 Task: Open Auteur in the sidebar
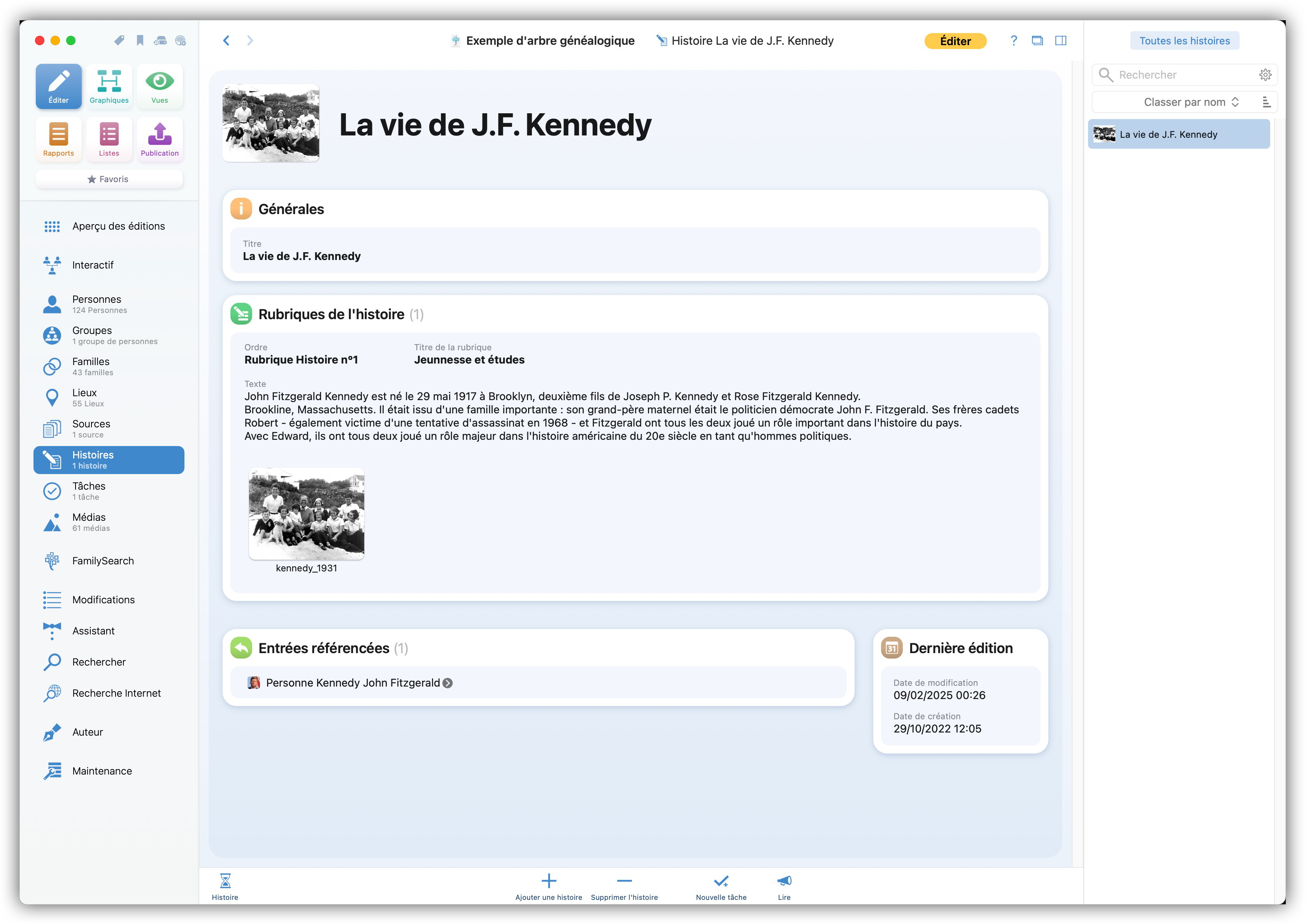pyautogui.click(x=109, y=733)
